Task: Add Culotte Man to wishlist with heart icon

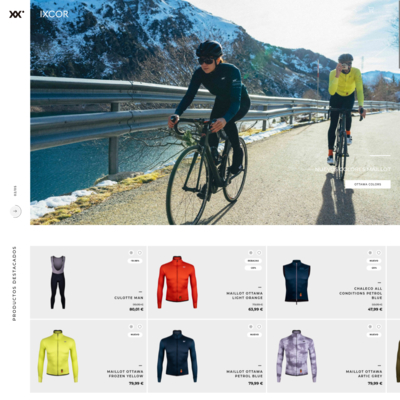Action: click(140, 253)
